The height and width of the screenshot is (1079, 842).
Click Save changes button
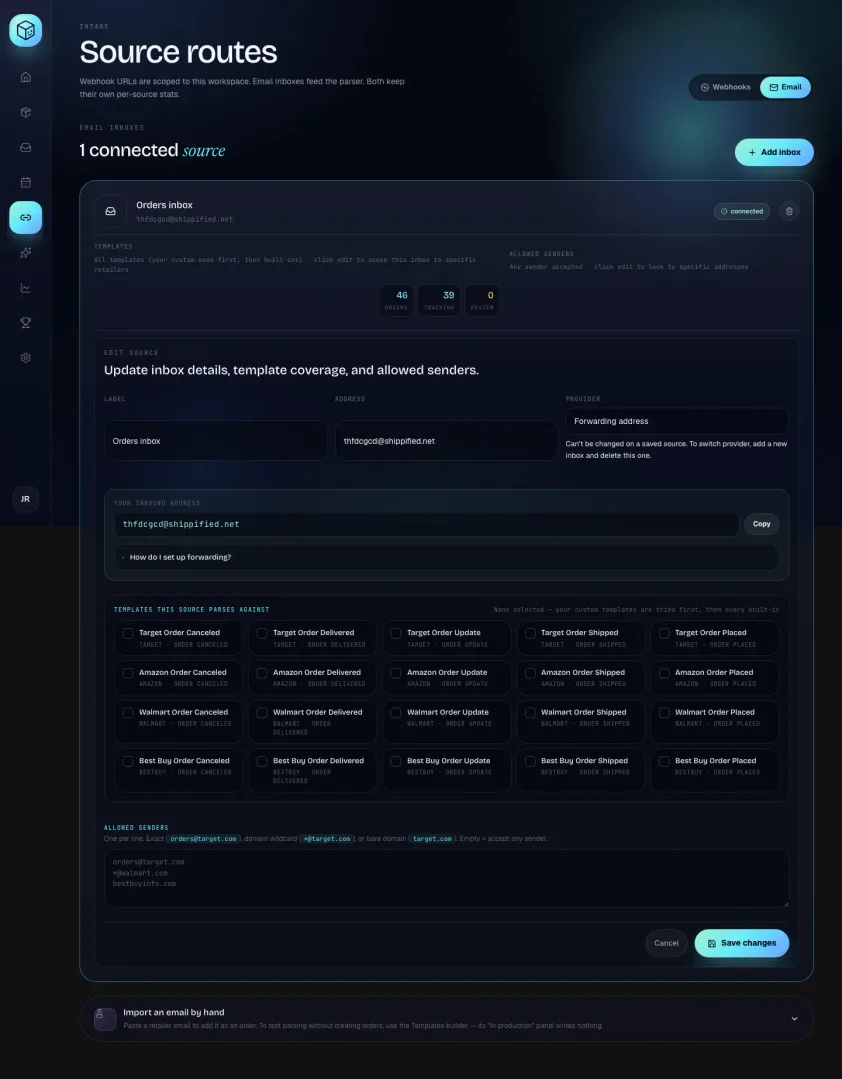click(742, 943)
